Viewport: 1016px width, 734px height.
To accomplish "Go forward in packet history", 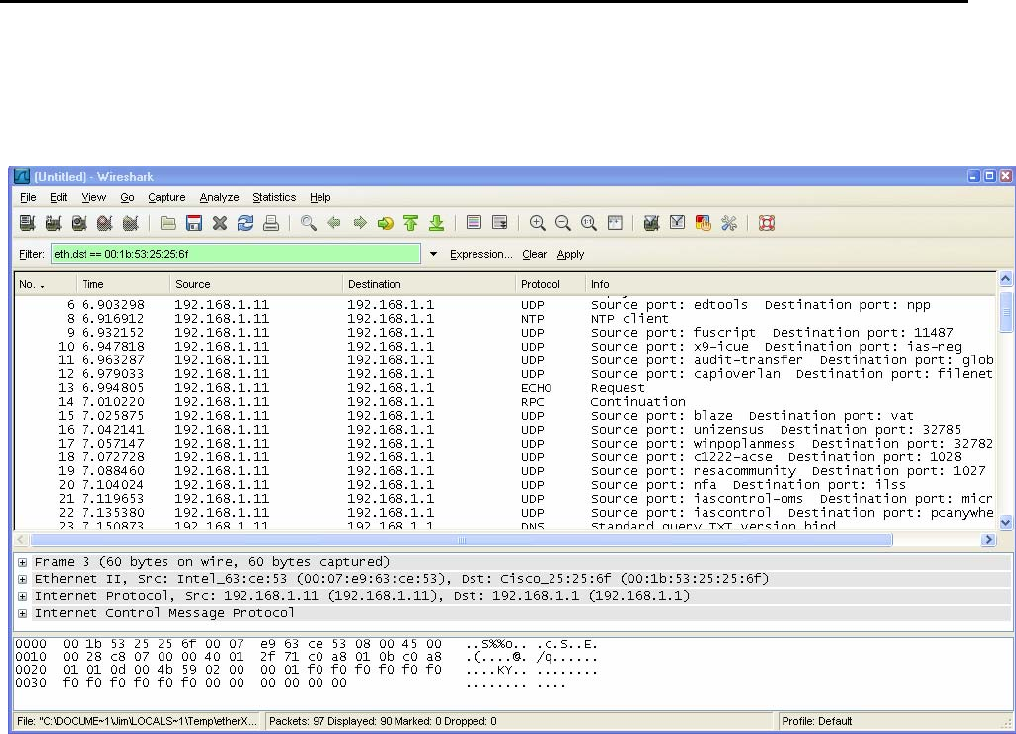I will pos(360,224).
